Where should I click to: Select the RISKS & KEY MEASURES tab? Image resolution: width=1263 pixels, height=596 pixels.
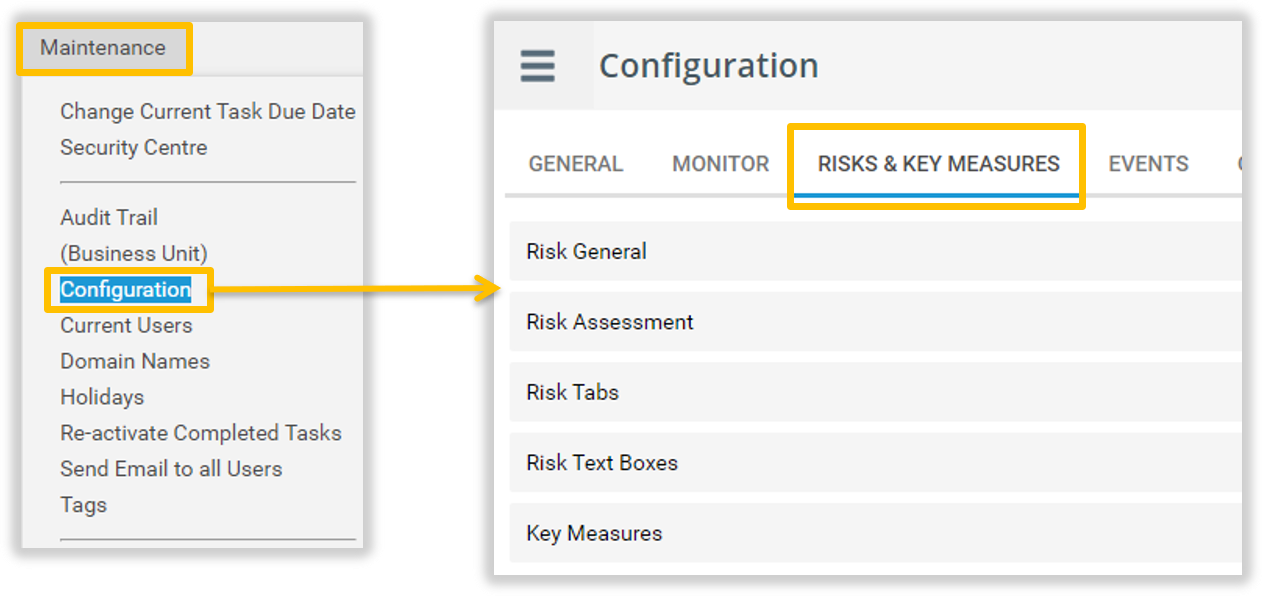938,164
